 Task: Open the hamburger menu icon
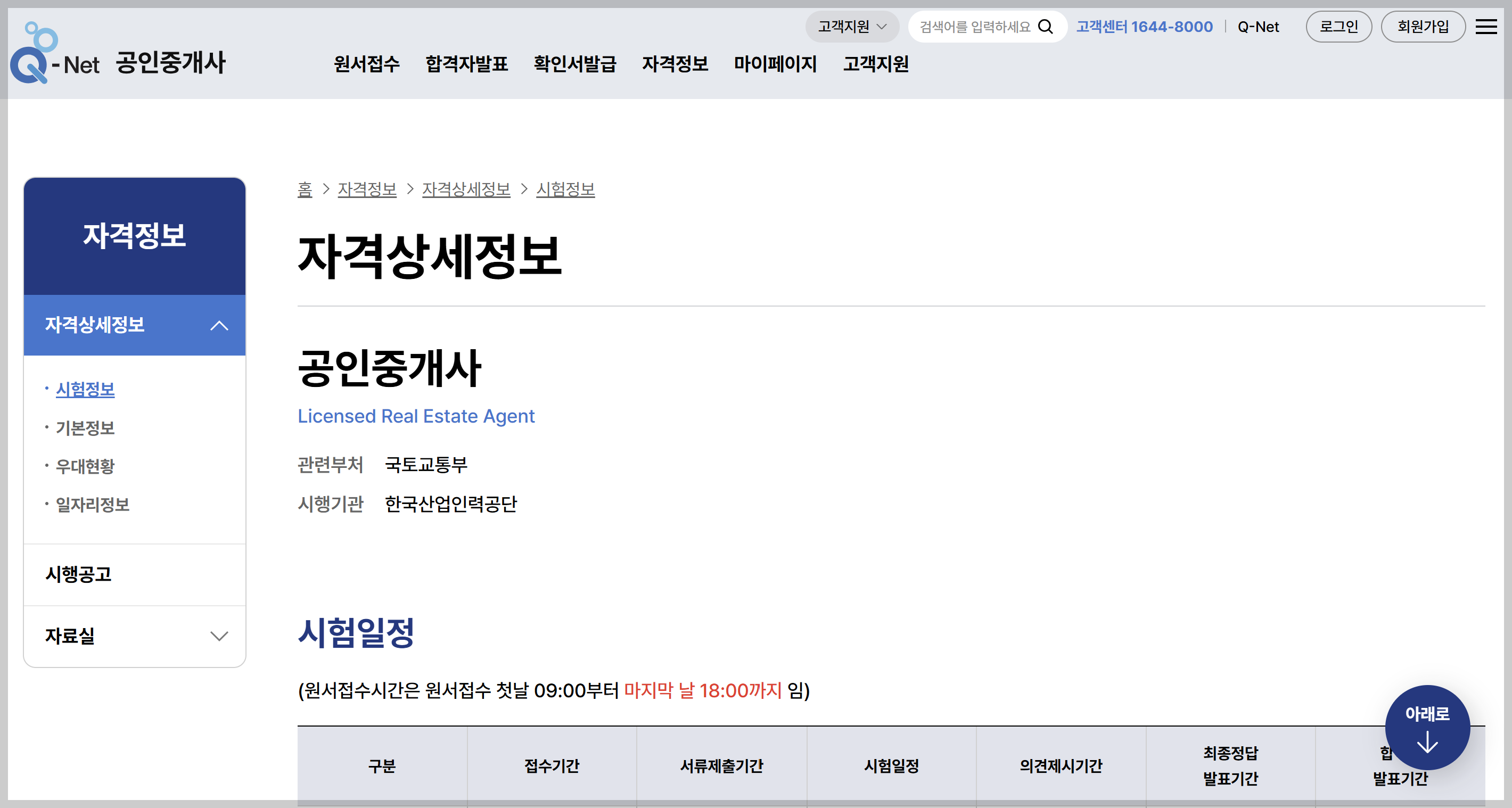click(1486, 27)
